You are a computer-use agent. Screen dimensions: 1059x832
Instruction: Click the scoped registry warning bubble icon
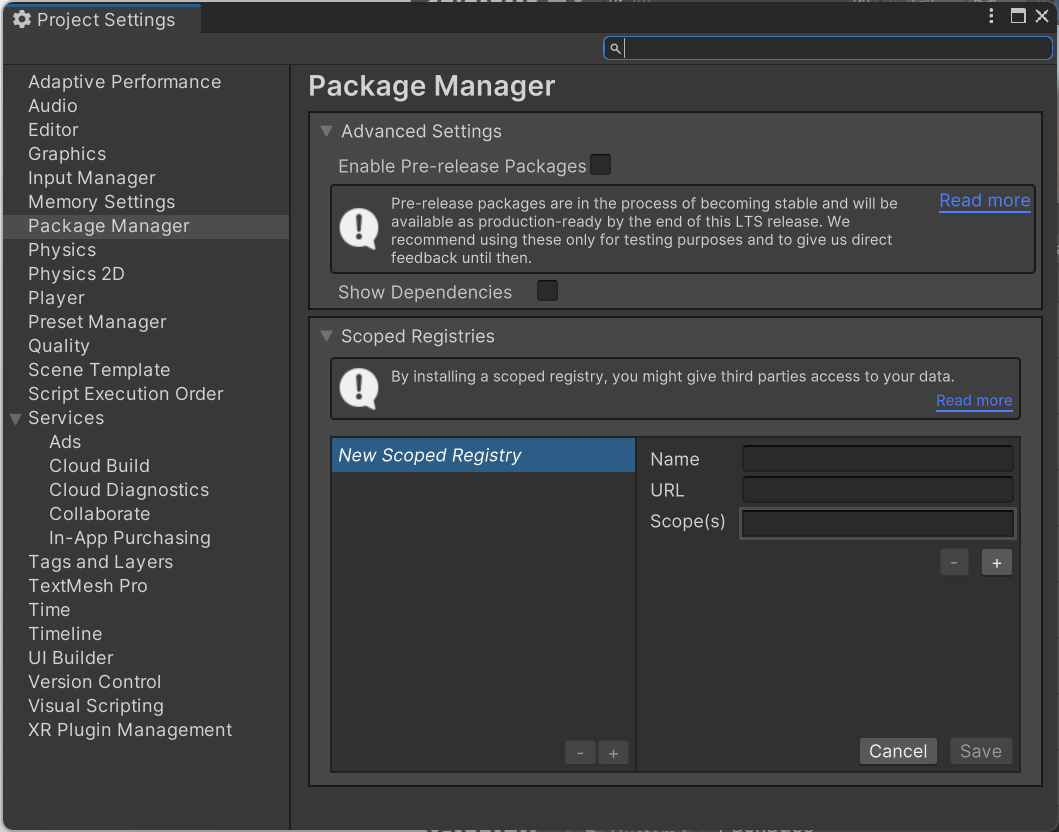pos(359,388)
